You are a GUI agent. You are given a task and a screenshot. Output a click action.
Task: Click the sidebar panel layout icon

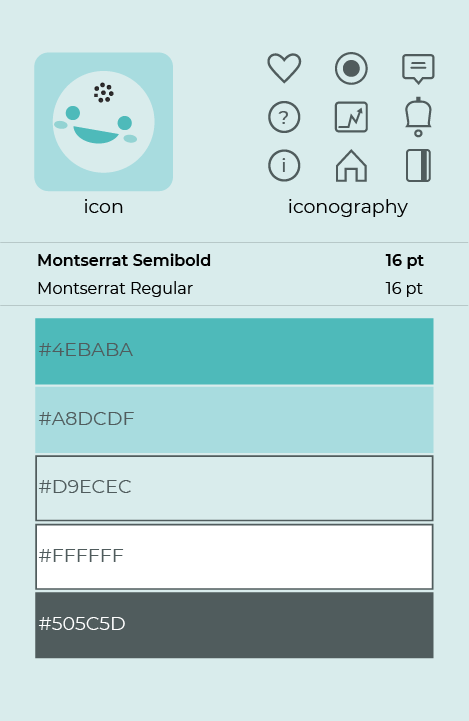418,166
